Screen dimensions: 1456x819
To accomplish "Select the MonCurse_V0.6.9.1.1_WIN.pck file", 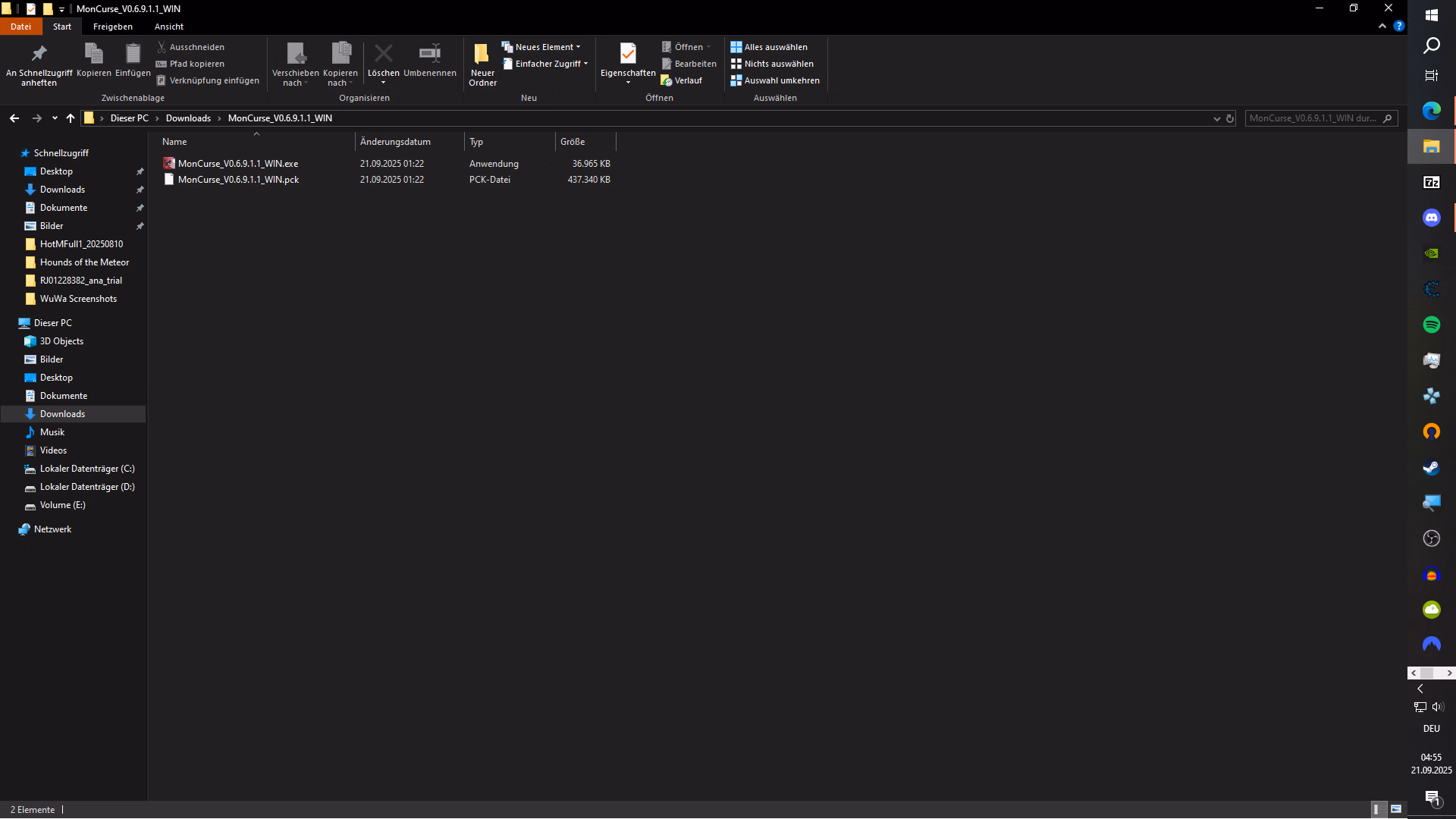I will 238,180.
